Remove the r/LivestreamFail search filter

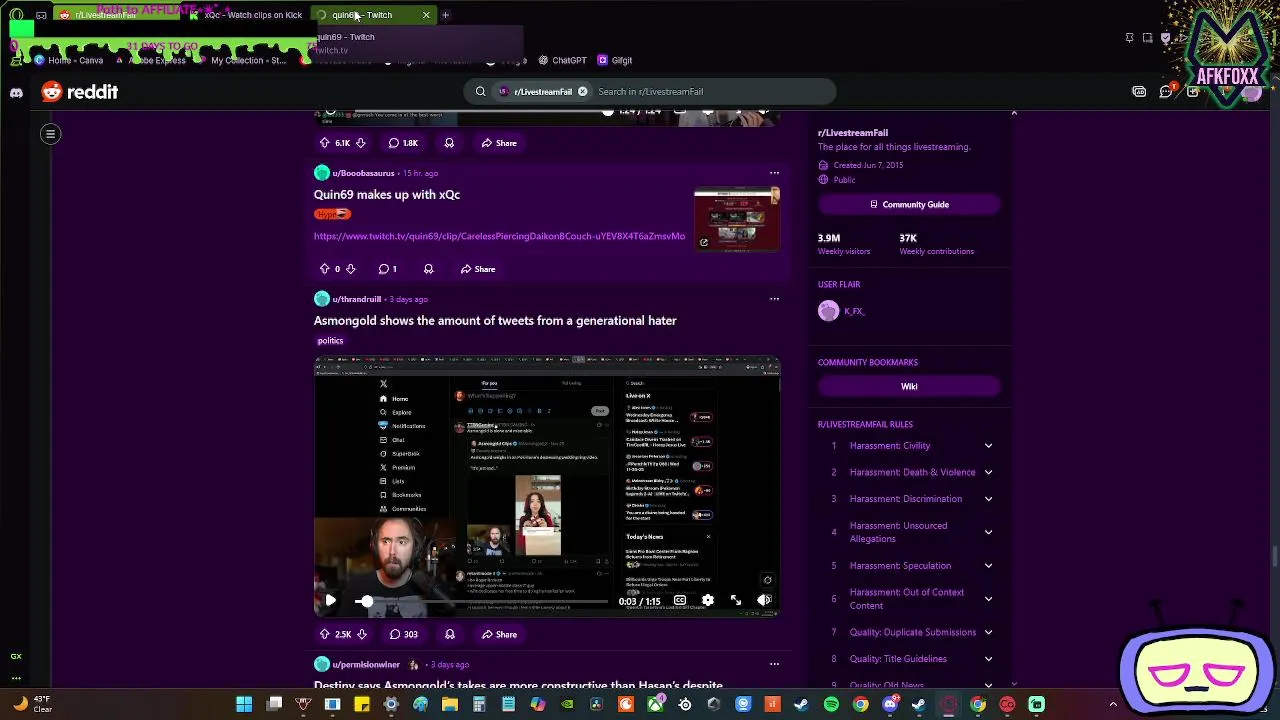(x=582, y=91)
